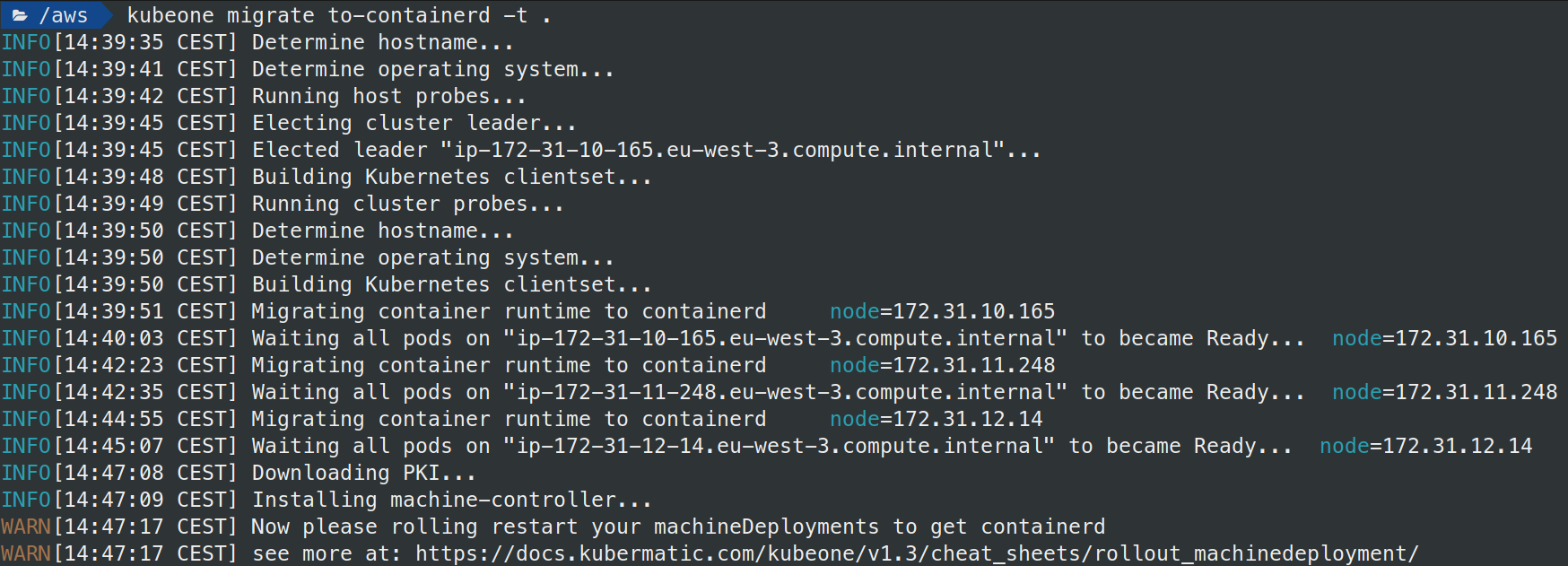Click the quoted ip-172-31-12-14 hostname
This screenshot has height=566, width=1568.
779,446
